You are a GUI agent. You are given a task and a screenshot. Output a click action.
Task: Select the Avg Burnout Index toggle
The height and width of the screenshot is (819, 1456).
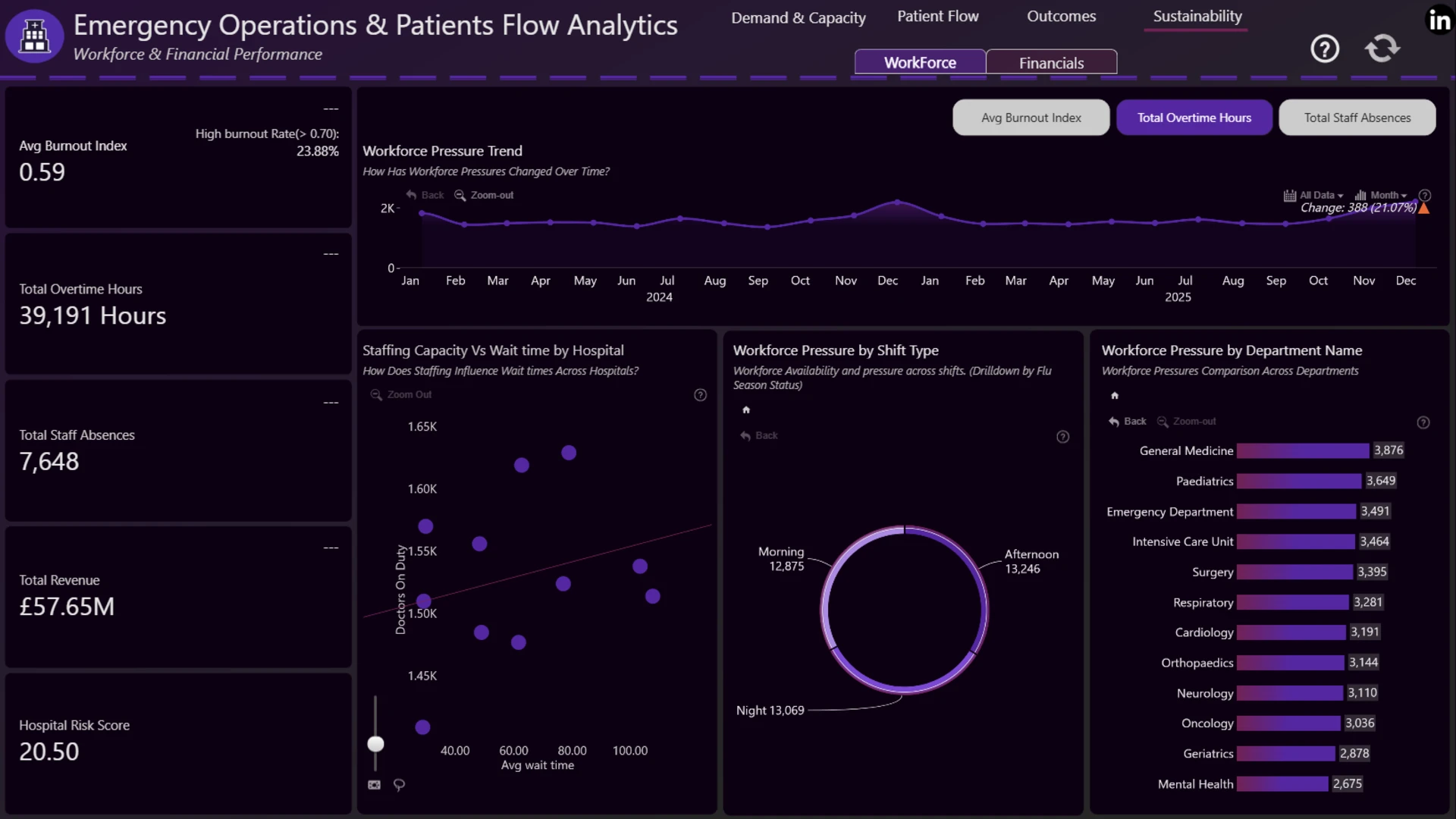coord(1031,118)
